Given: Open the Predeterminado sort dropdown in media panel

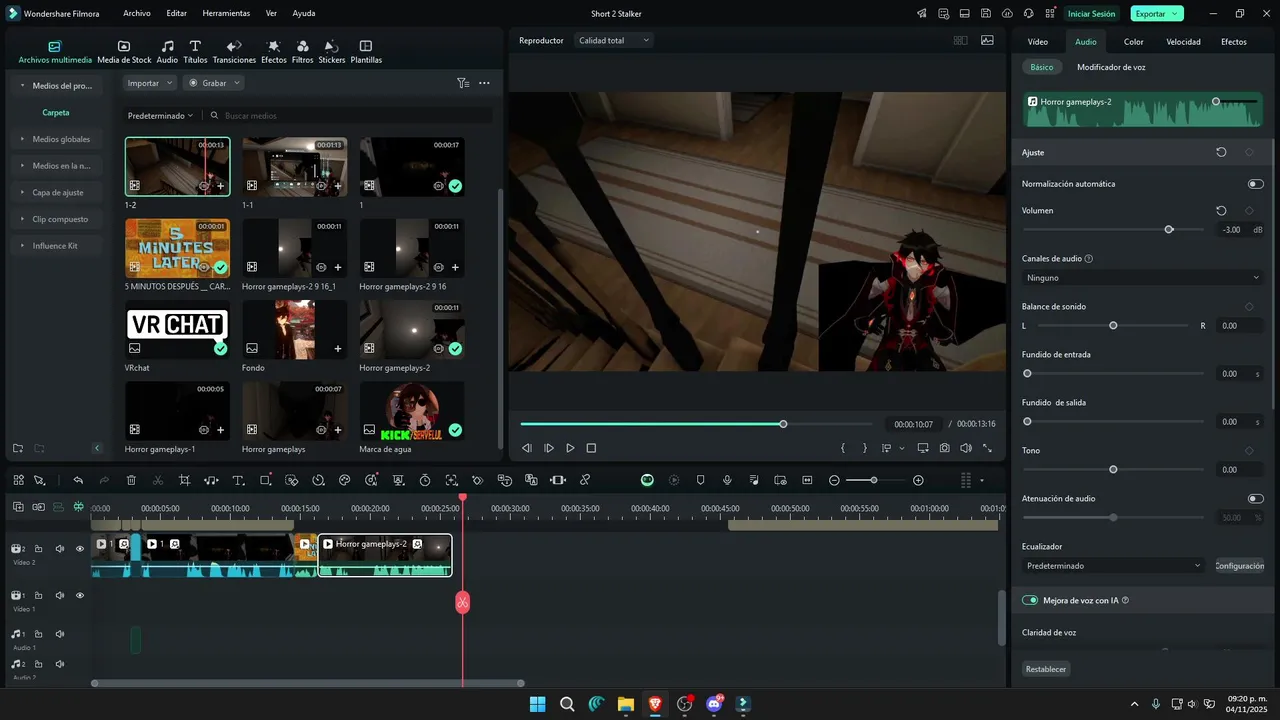Looking at the screenshot, I should click(161, 116).
